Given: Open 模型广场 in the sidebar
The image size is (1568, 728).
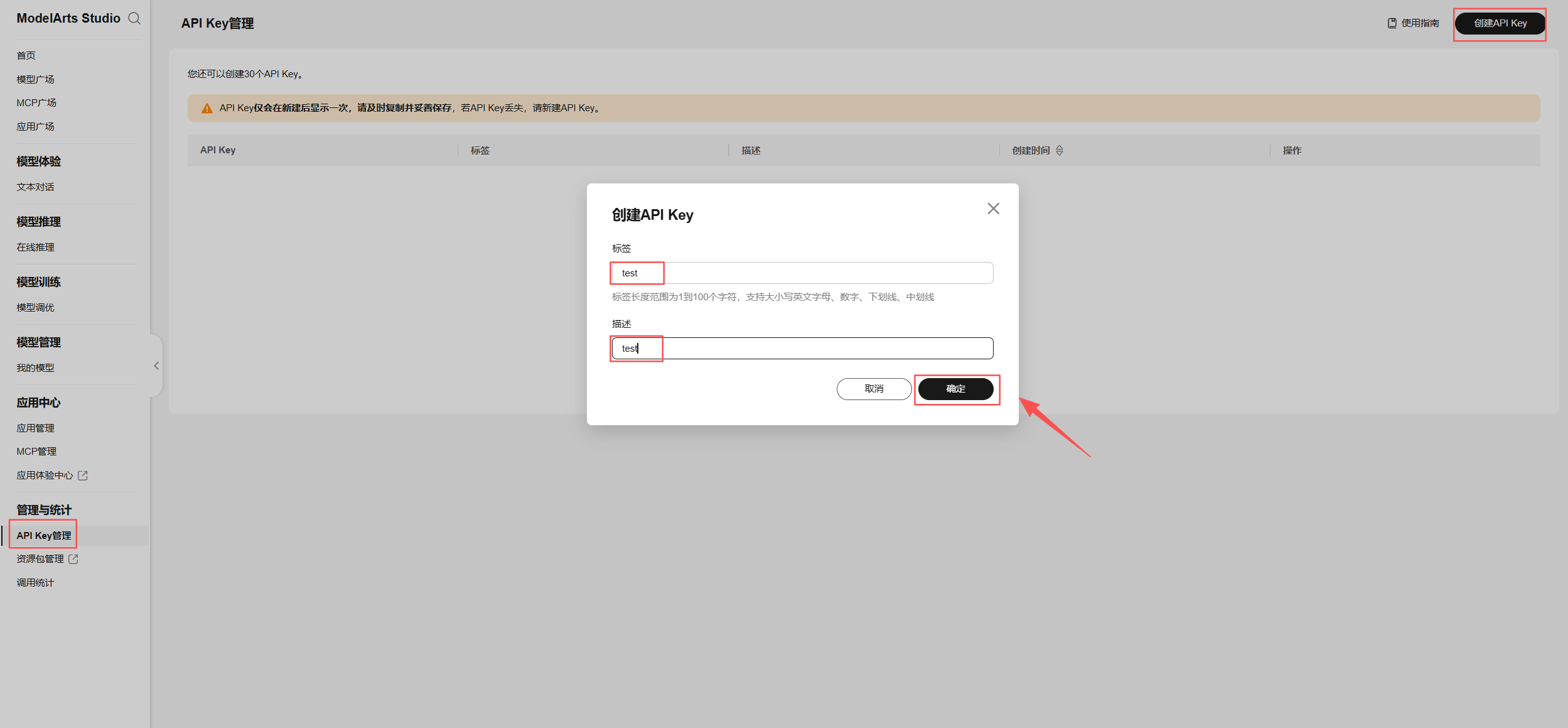Looking at the screenshot, I should coord(35,79).
